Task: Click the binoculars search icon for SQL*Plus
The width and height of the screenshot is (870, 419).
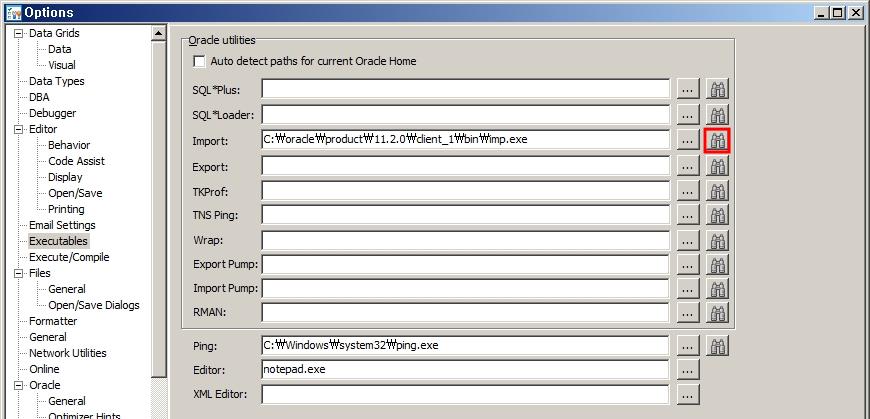Action: click(717, 89)
